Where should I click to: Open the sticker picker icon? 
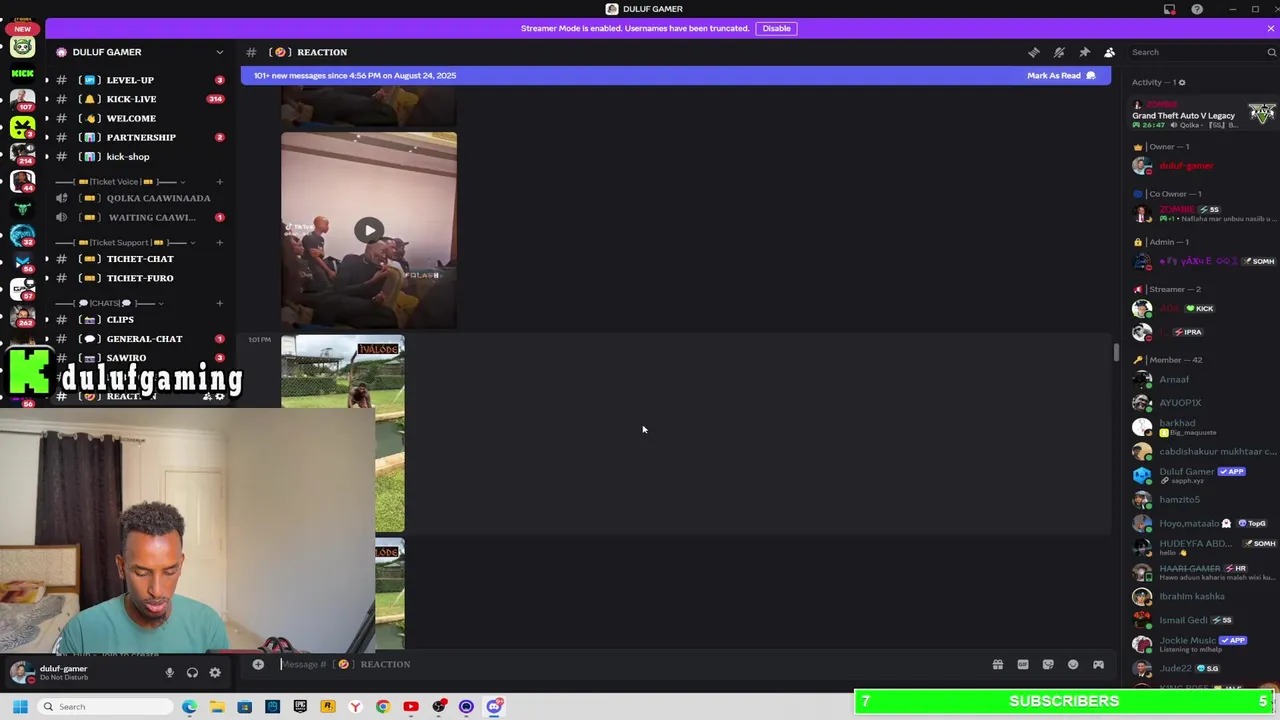coord(1048,664)
